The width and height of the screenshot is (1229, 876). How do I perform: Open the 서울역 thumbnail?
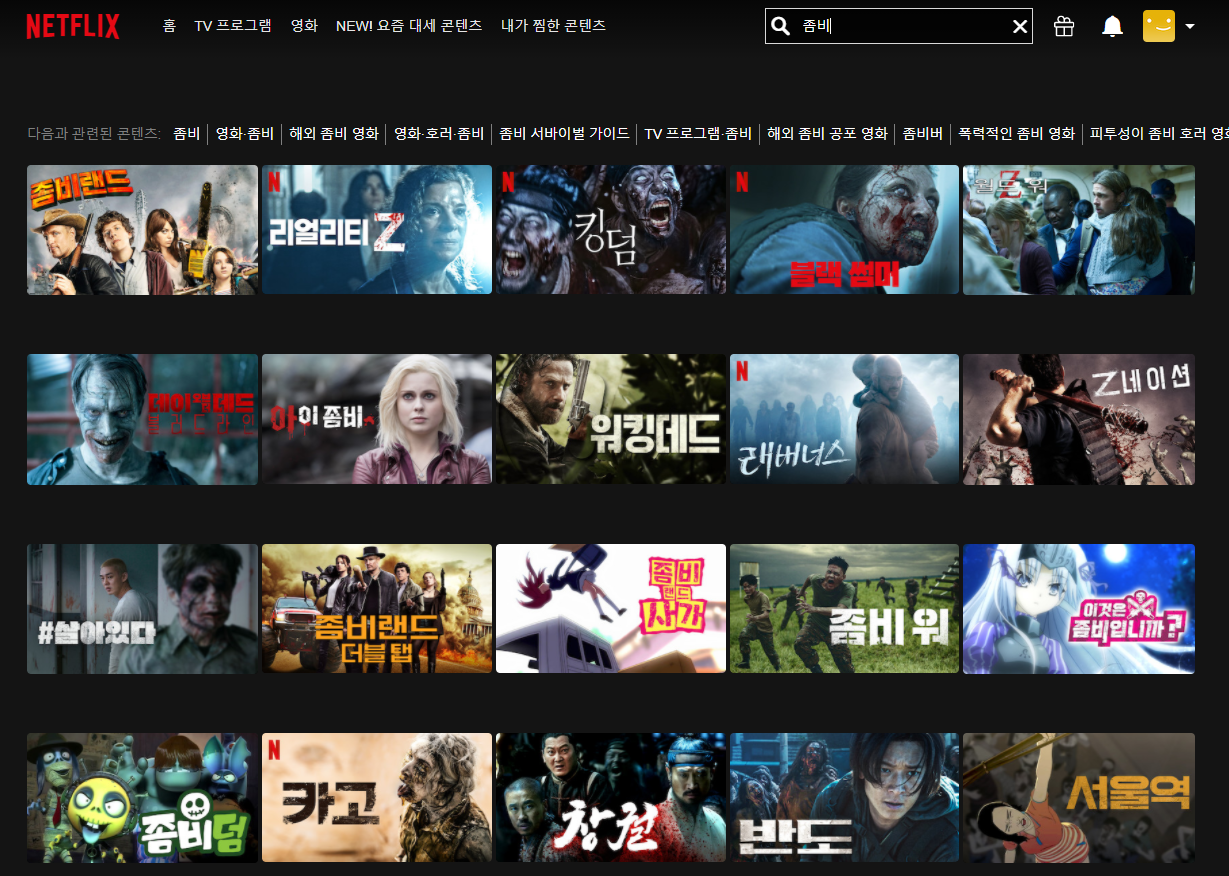click(x=1079, y=798)
